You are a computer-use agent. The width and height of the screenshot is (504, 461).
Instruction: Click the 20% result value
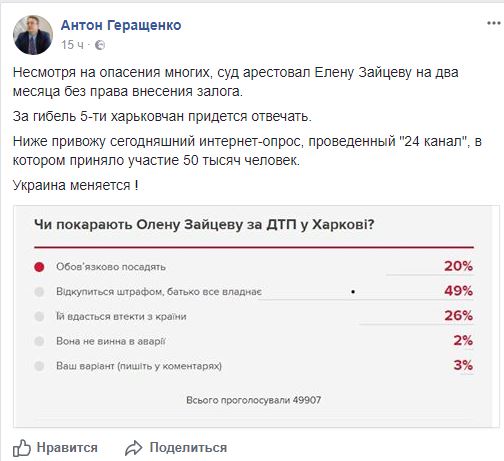pyautogui.click(x=458, y=266)
